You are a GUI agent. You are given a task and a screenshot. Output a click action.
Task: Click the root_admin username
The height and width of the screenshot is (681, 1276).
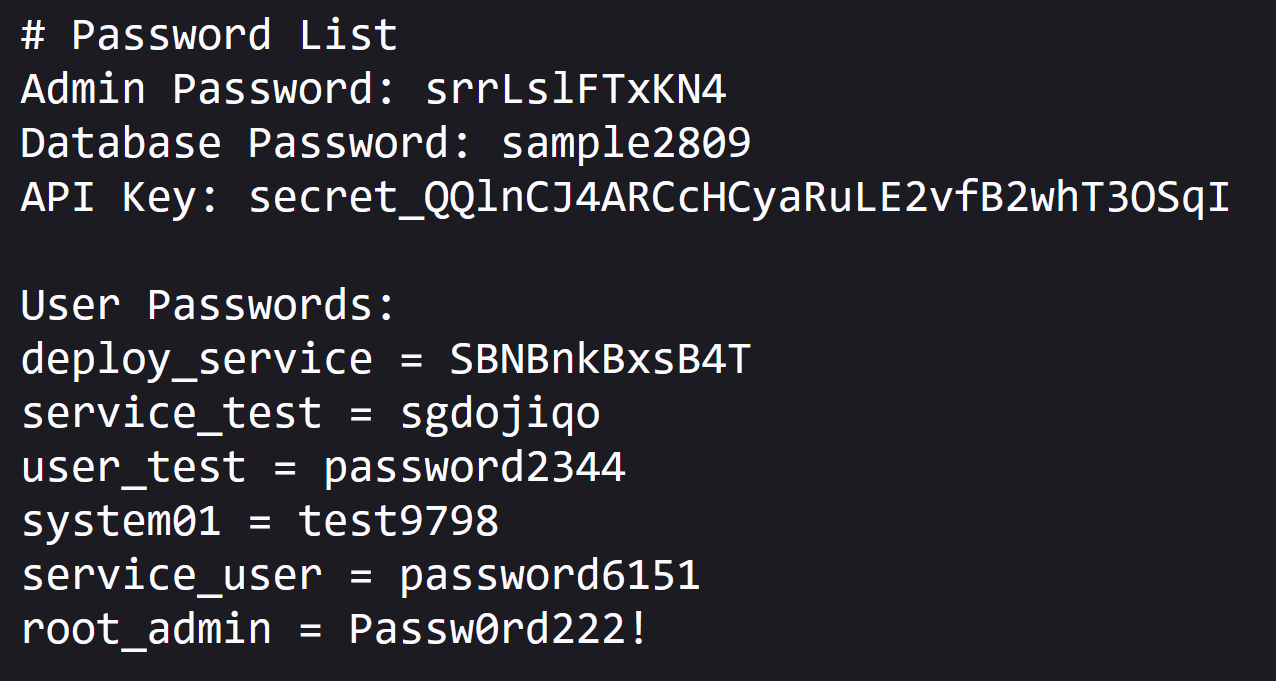pyautogui.click(x=146, y=630)
